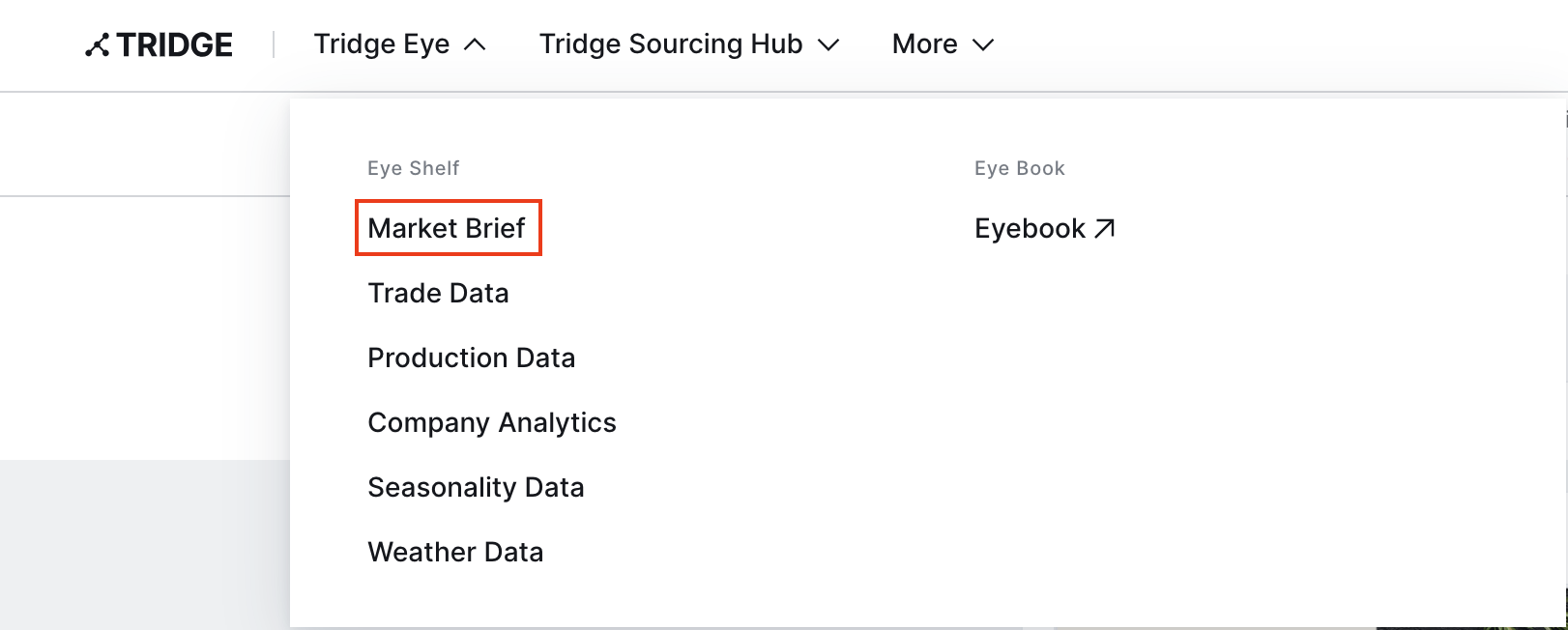This screenshot has width=1568, height=630.
Task: Click the Eye Book section heading
Action: coord(1019,168)
